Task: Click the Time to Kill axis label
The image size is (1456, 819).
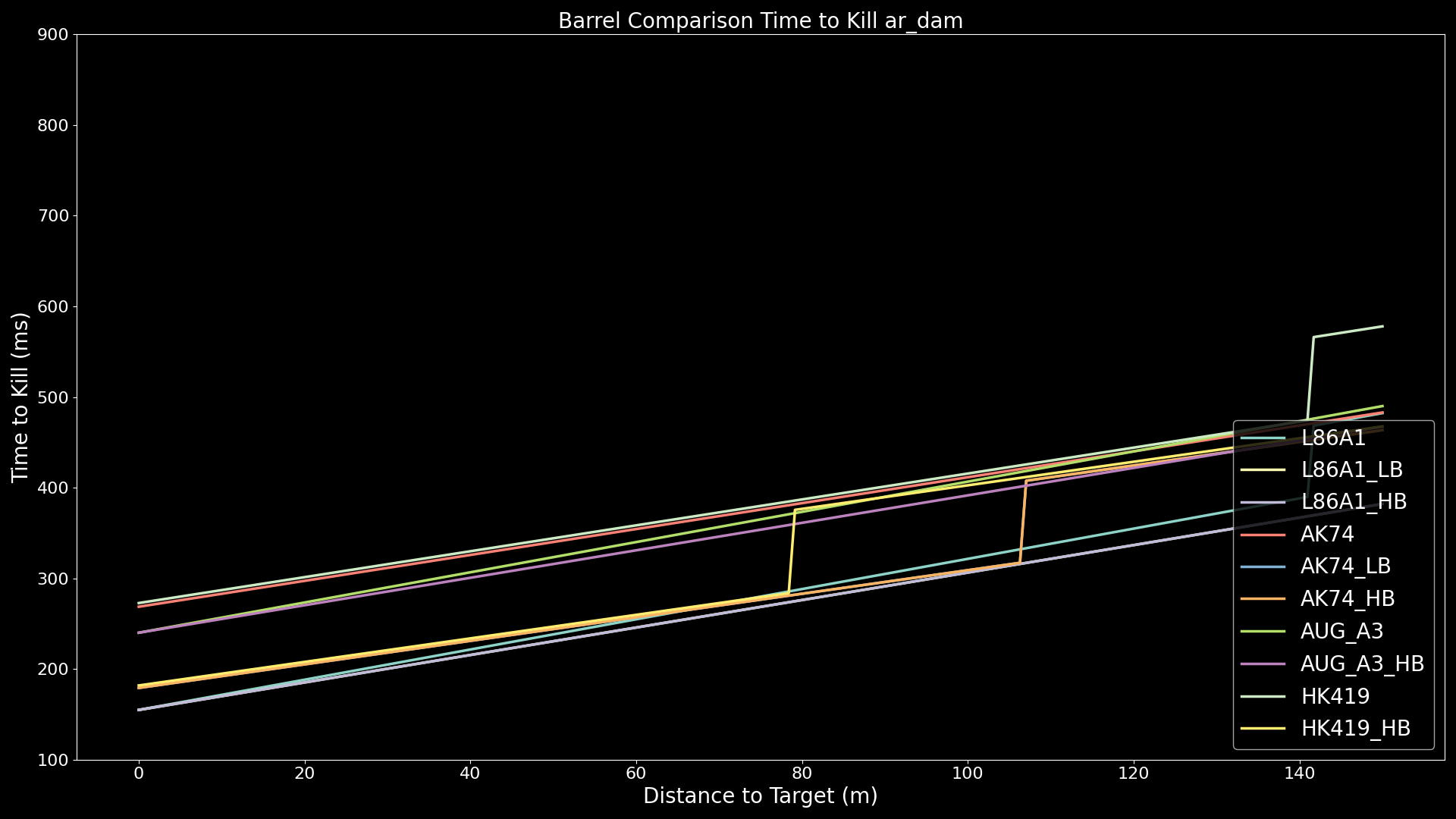Action: 20,397
